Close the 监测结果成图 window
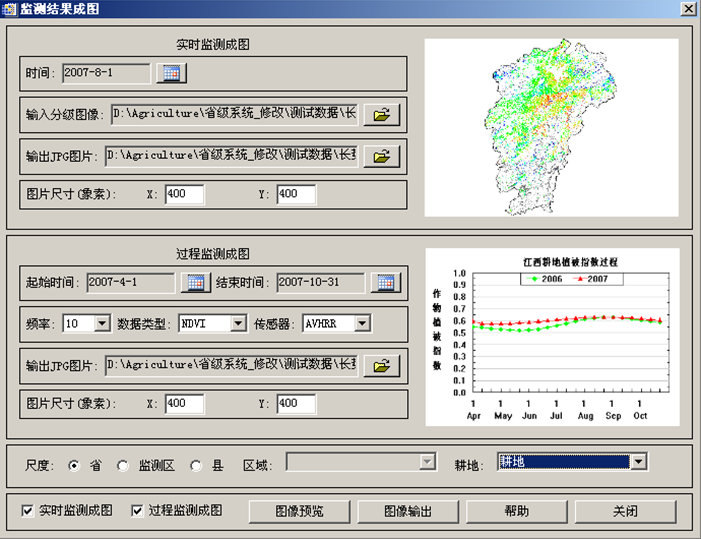Screen dimensions: 701x539 point(688,9)
